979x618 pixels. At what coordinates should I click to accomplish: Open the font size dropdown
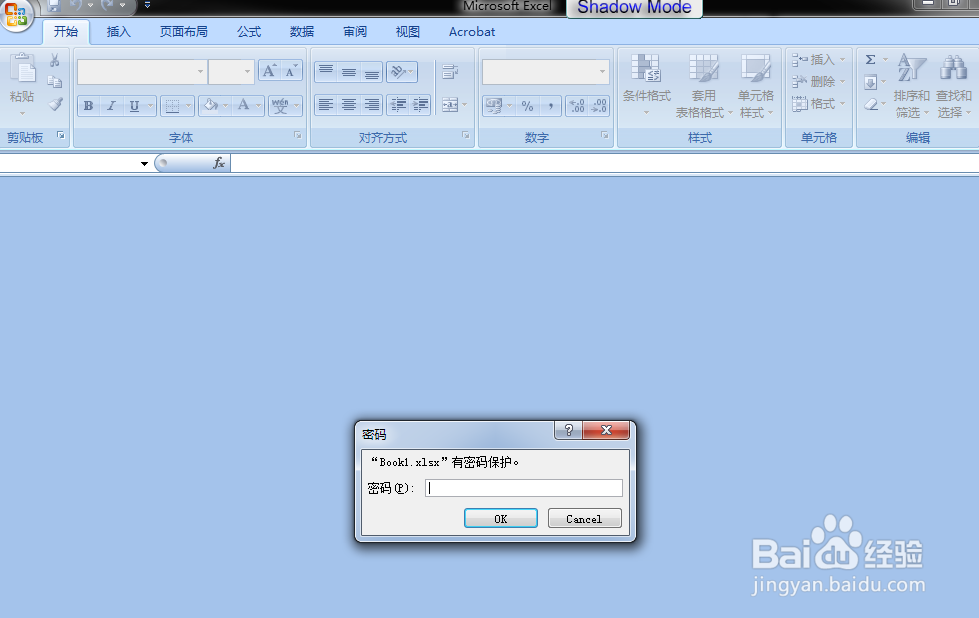pyautogui.click(x=247, y=71)
